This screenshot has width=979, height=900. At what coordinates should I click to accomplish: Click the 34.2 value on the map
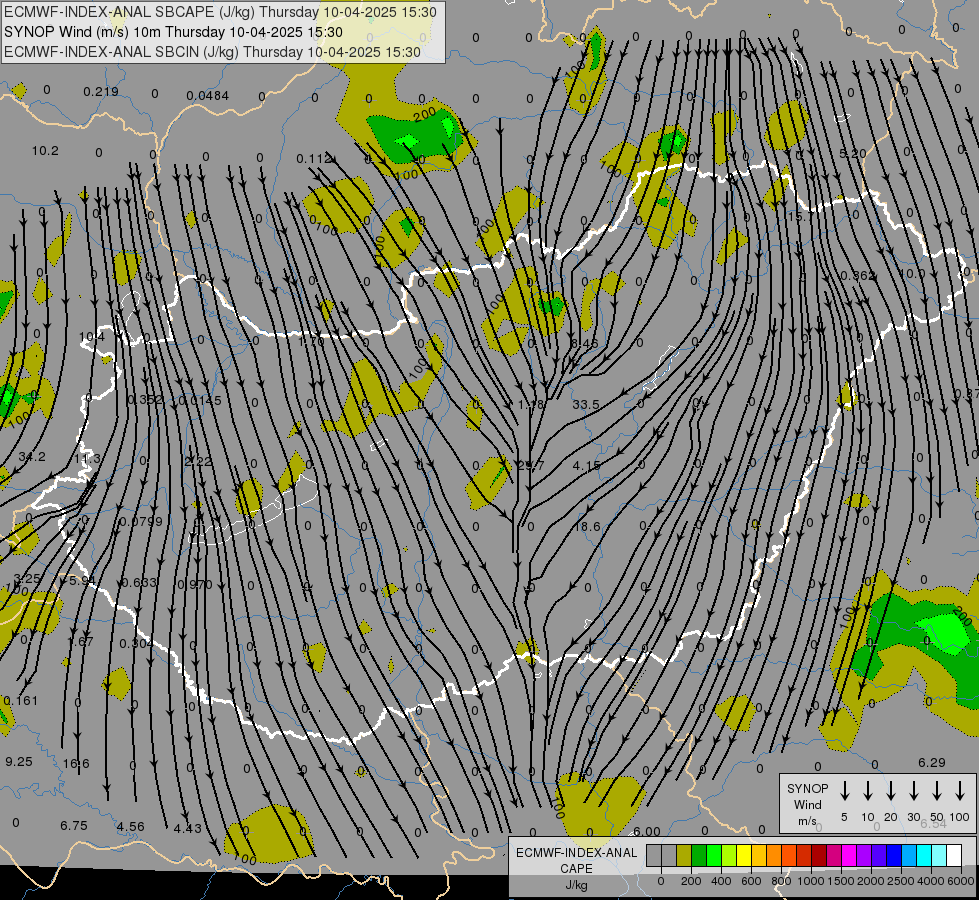tap(32, 457)
